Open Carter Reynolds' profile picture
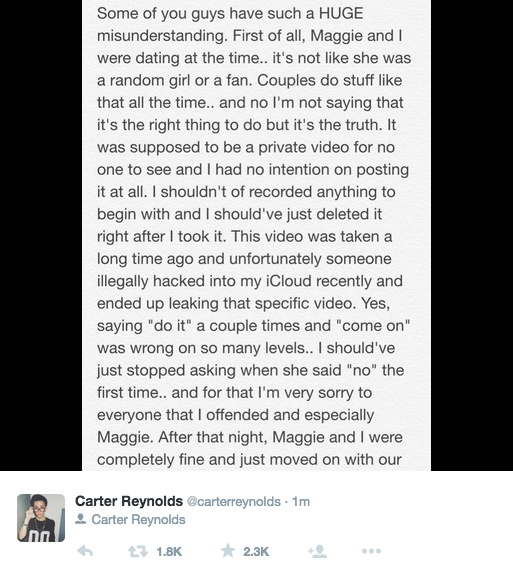The width and height of the screenshot is (513, 581). [x=41, y=518]
